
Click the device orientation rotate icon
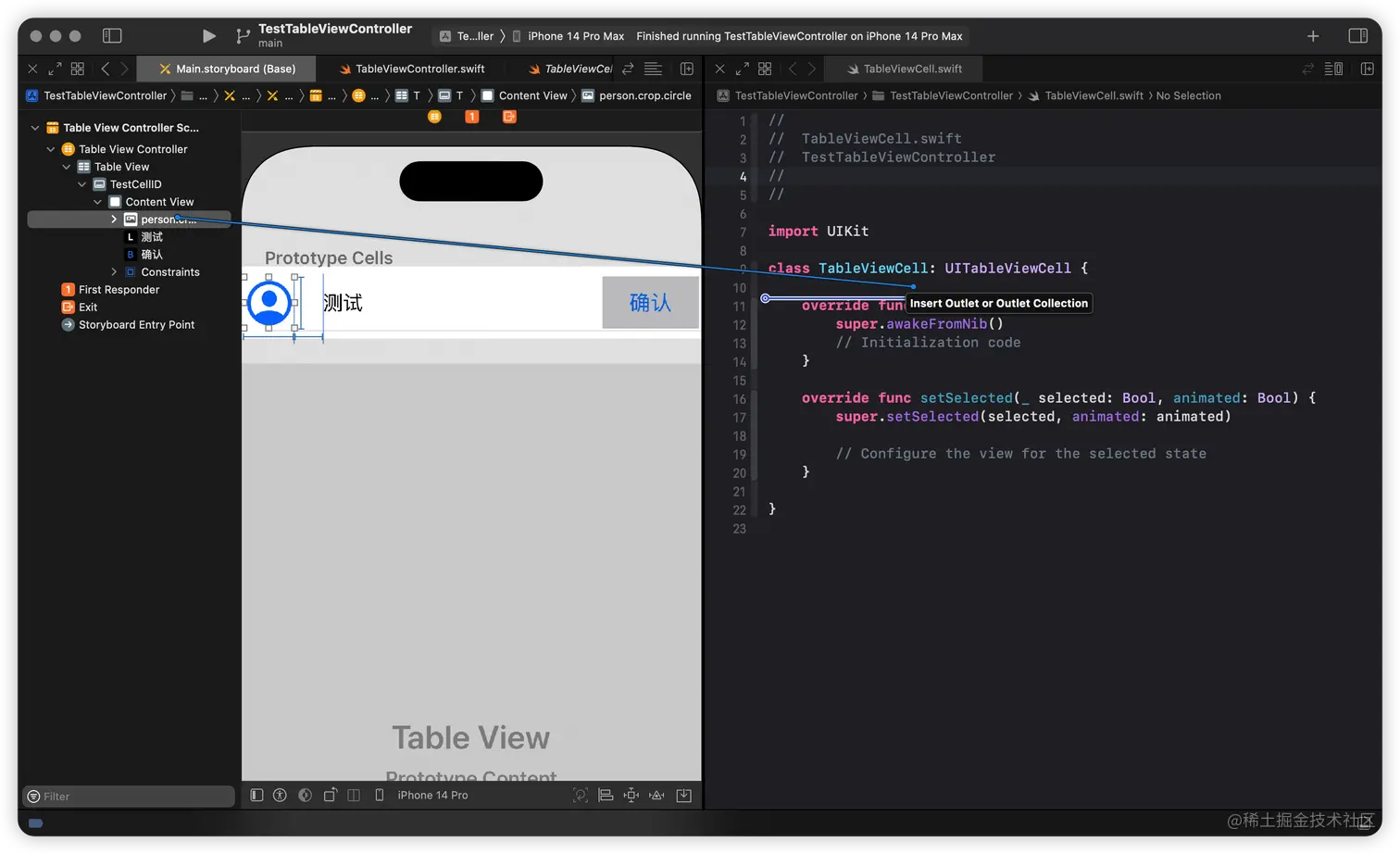tap(330, 795)
